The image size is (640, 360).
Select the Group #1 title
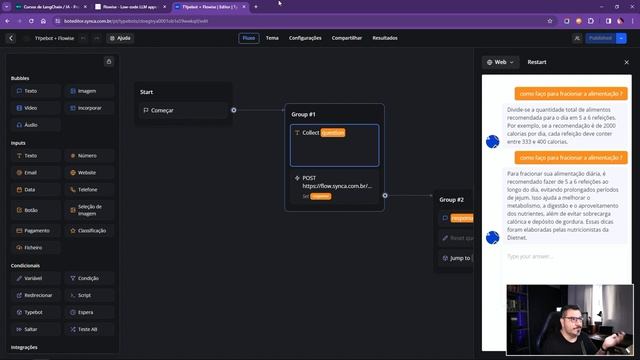tap(303, 114)
